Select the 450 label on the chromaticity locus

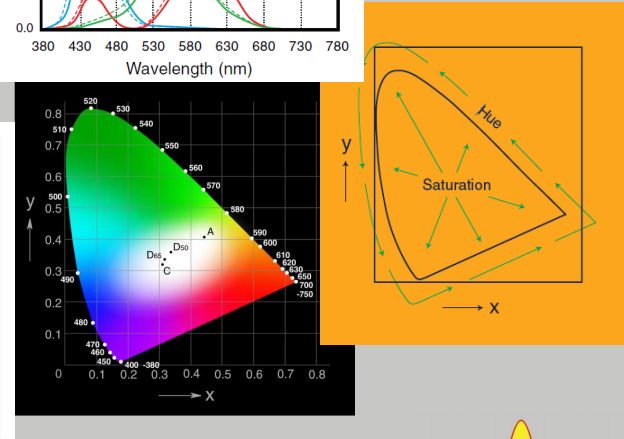click(x=103, y=362)
